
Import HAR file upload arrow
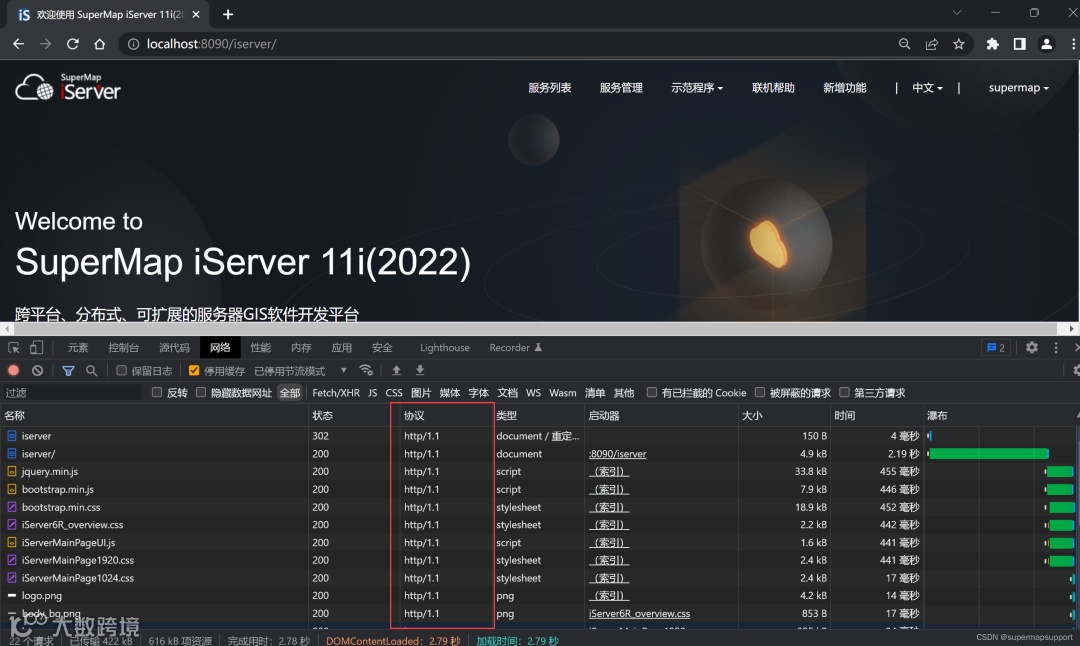[x=396, y=371]
